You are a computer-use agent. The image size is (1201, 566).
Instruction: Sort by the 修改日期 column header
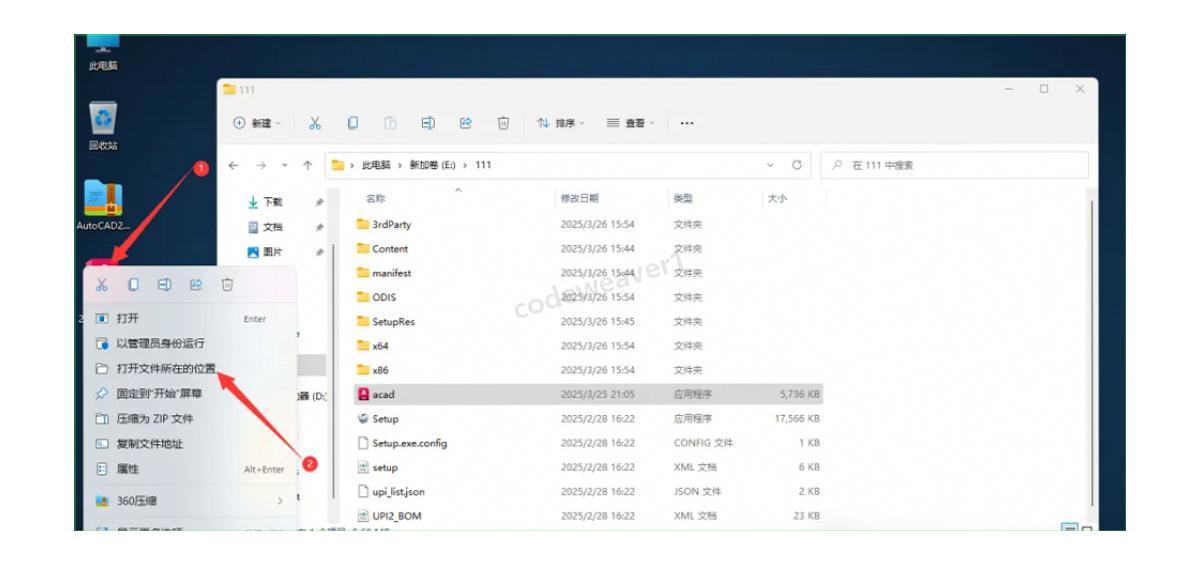pyautogui.click(x=580, y=199)
